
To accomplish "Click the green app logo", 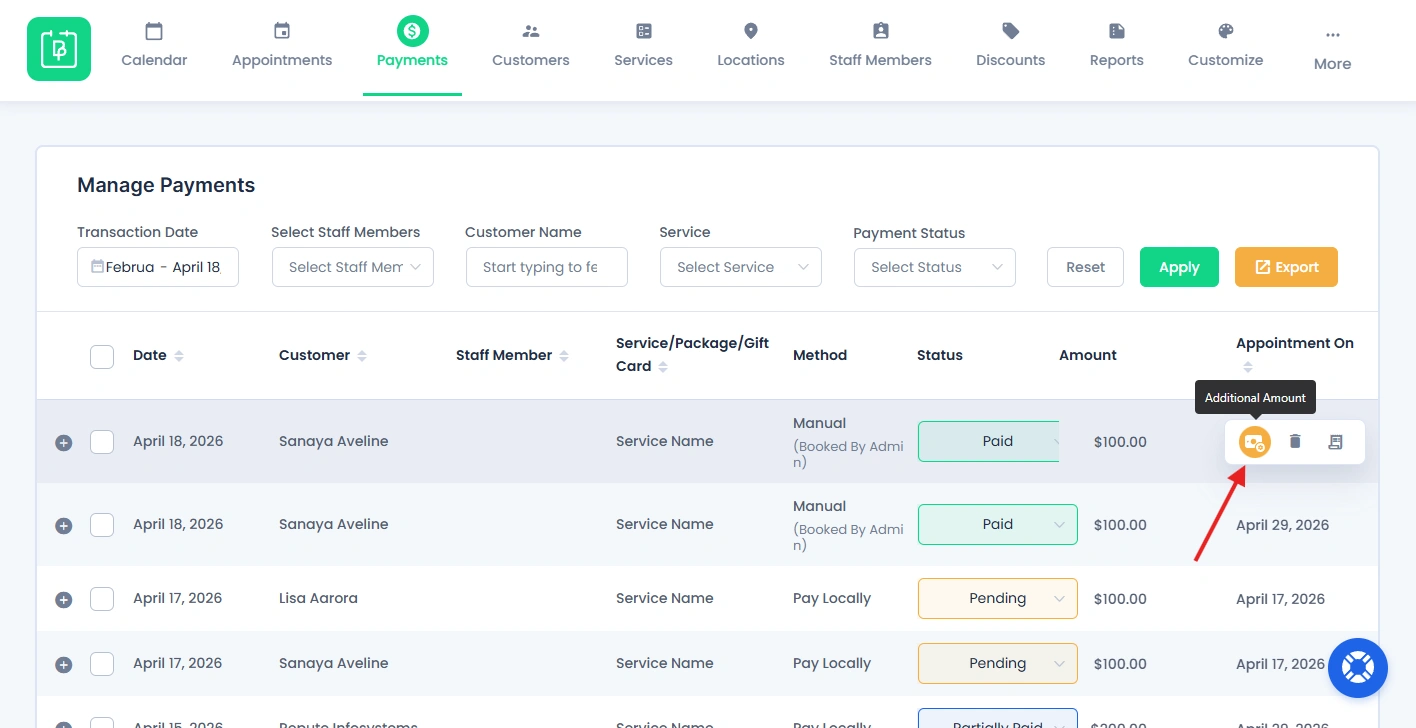I will coord(59,49).
